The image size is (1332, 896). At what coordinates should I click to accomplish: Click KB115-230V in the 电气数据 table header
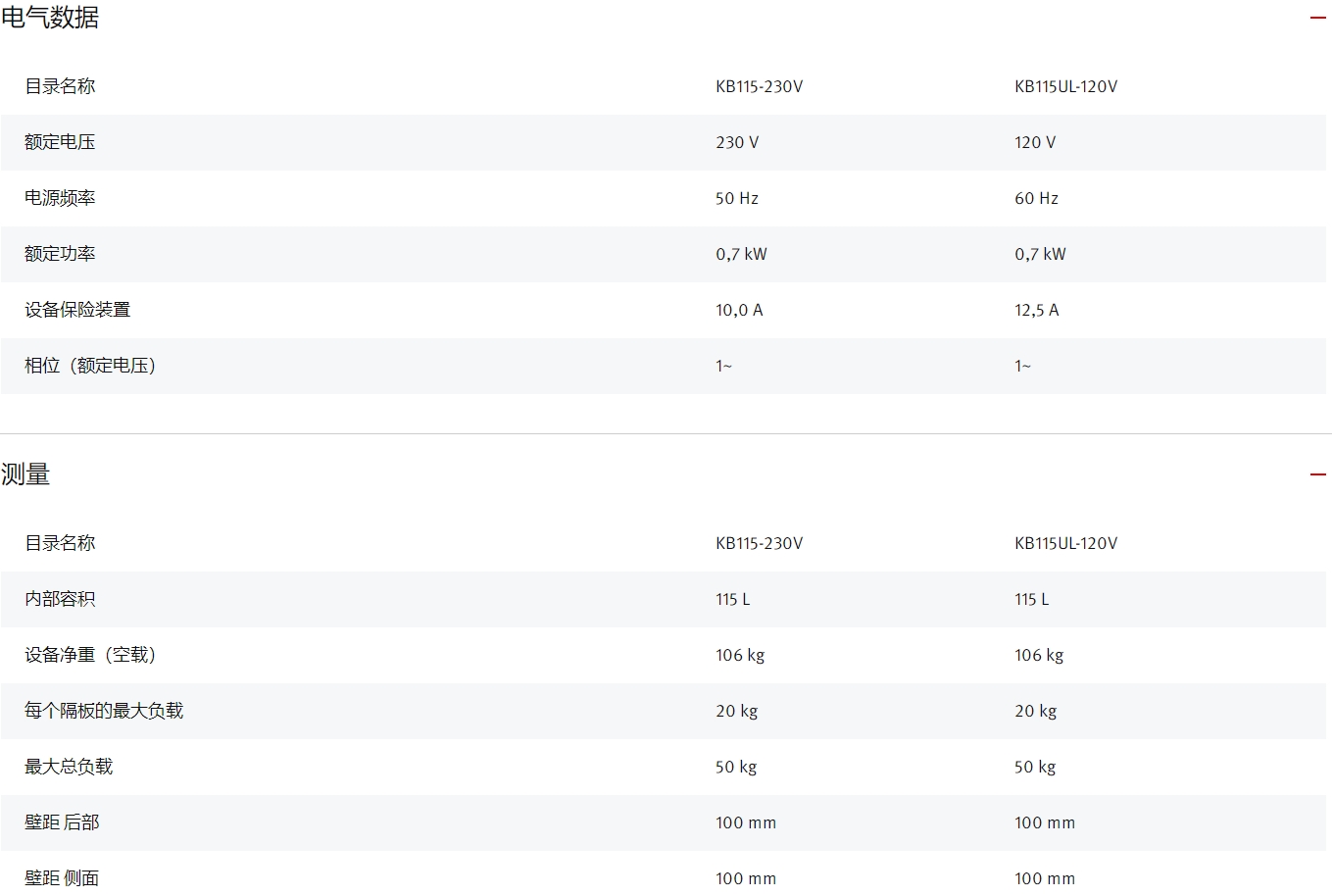(x=759, y=86)
